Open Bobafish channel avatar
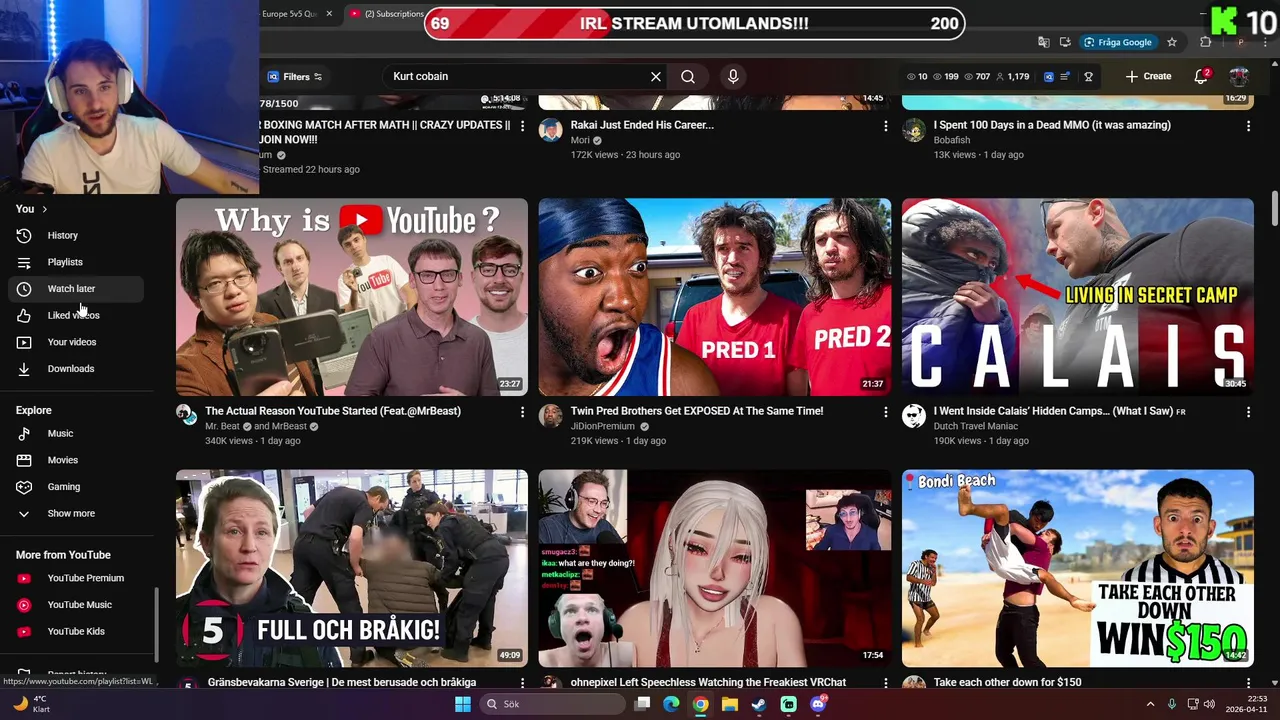1280x720 pixels. click(914, 131)
